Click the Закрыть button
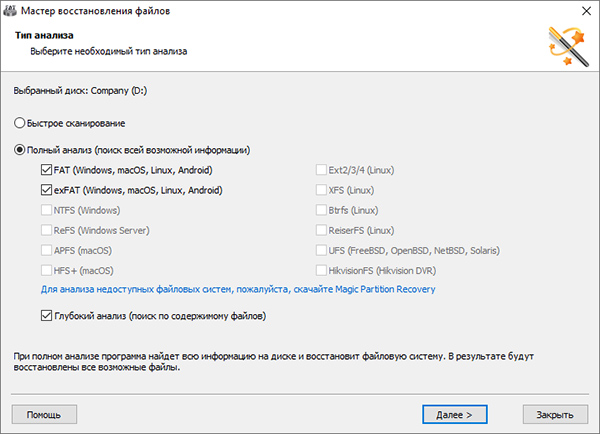The height and width of the screenshot is (434, 600). [x=555, y=414]
